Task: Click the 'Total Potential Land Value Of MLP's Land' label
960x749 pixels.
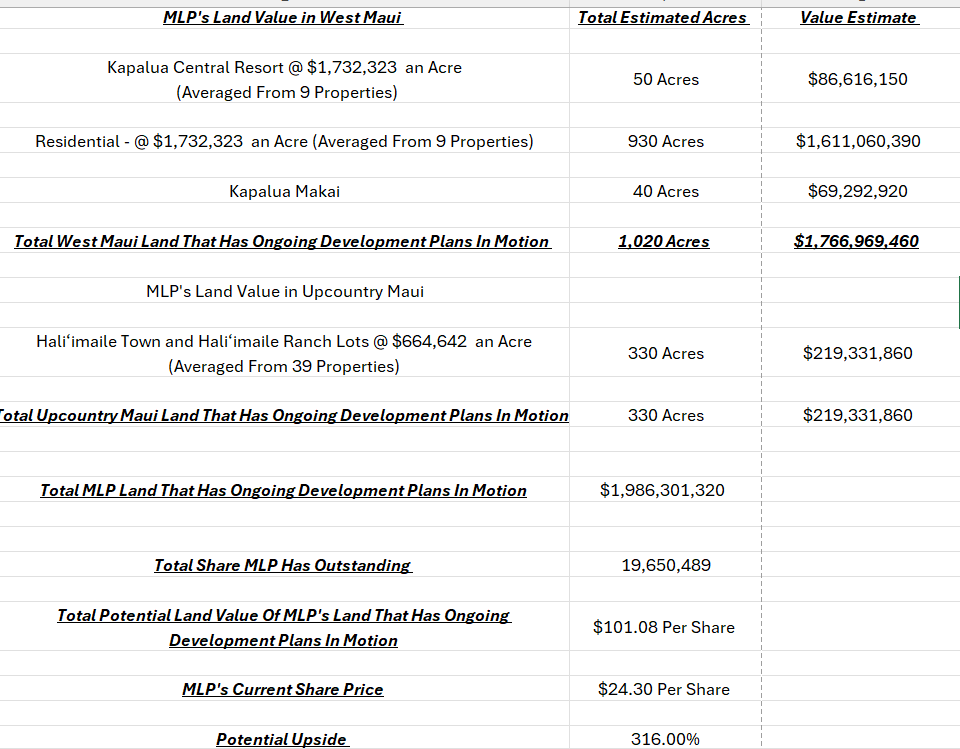Action: [283, 627]
